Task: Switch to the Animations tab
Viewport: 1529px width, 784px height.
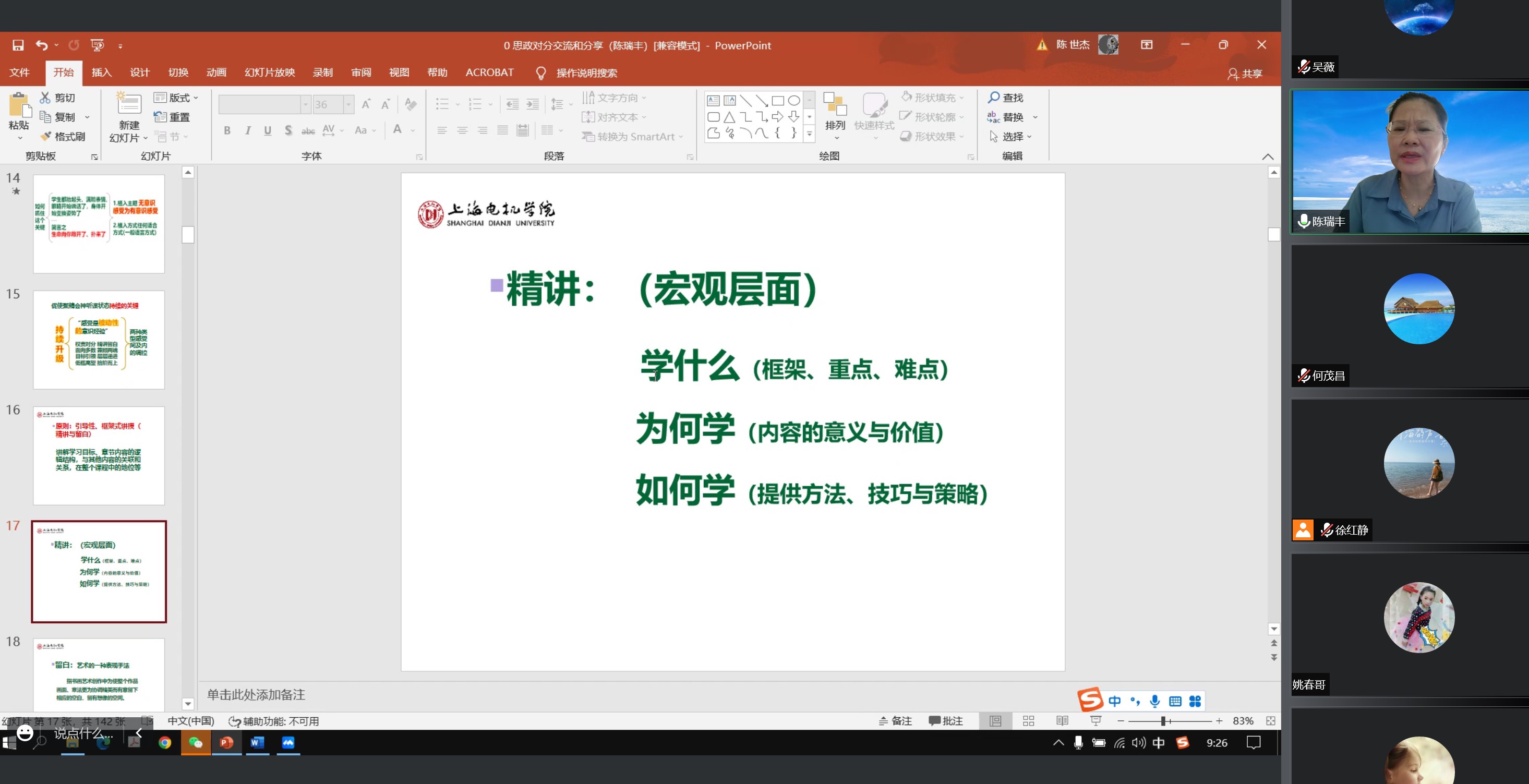Action: coord(216,73)
